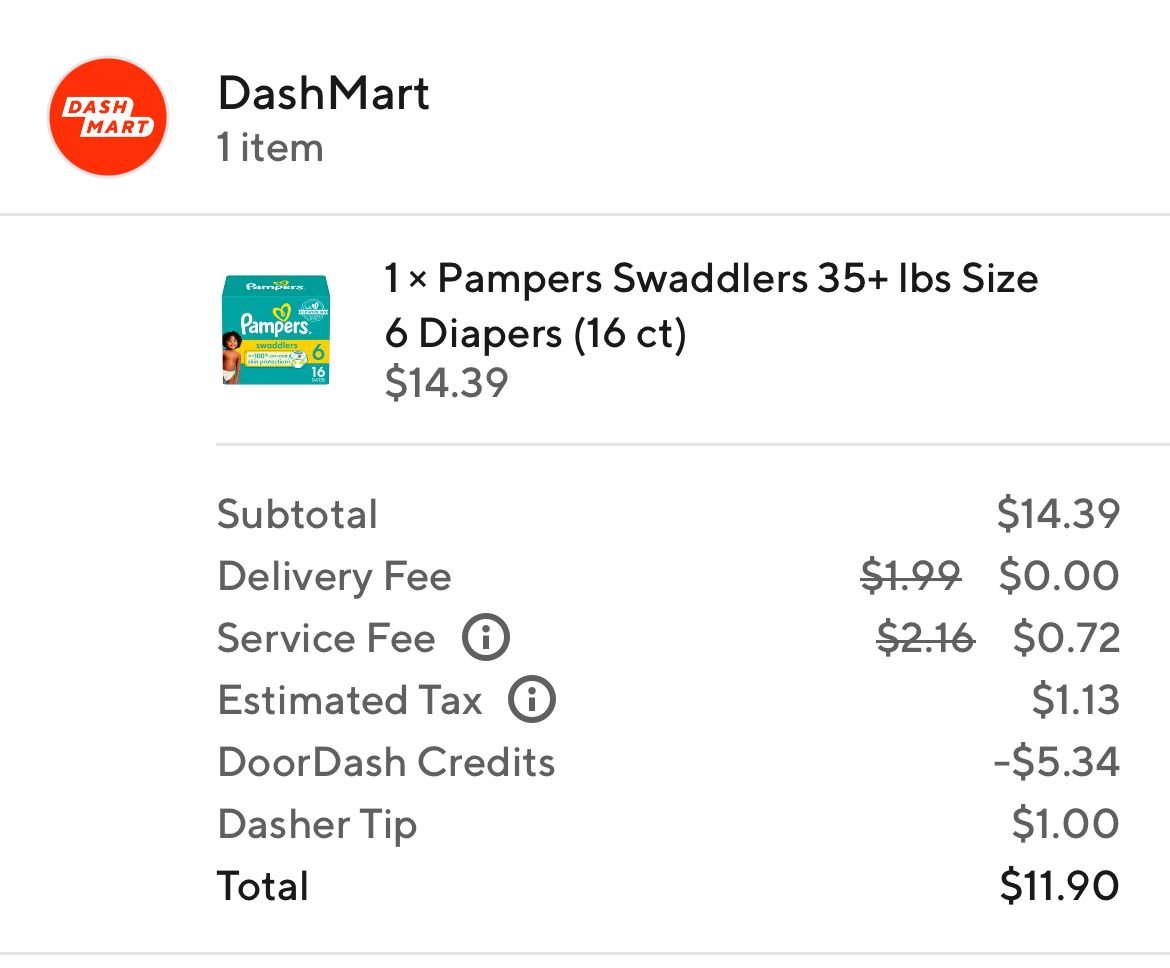The height and width of the screenshot is (968, 1170).
Task: Click the DashMart red logo icon
Action: pos(108,116)
